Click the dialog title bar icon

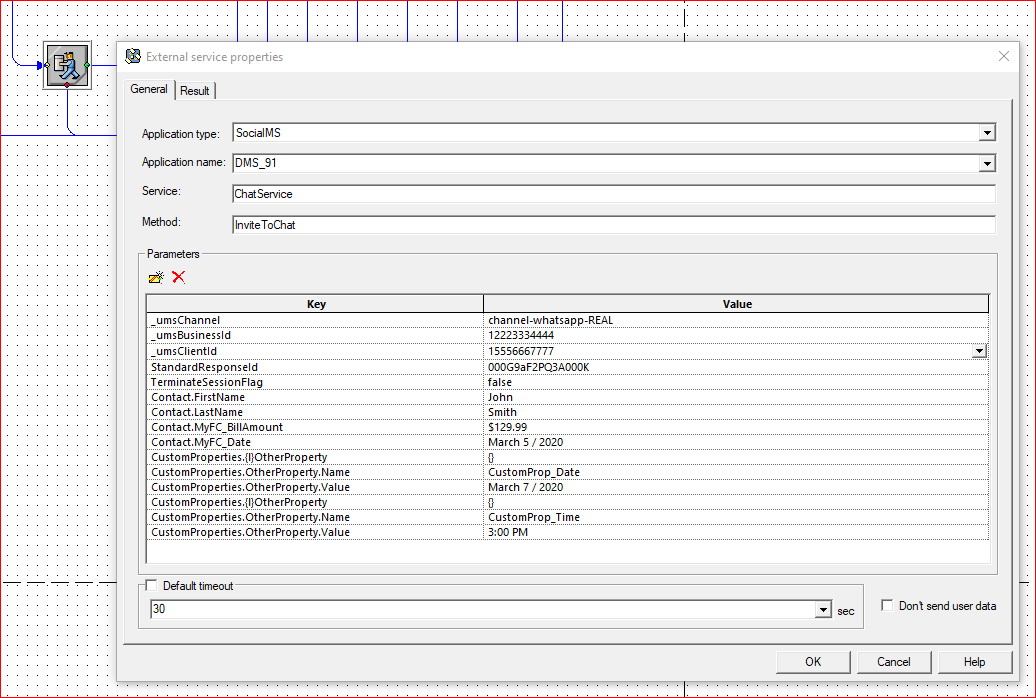point(133,57)
